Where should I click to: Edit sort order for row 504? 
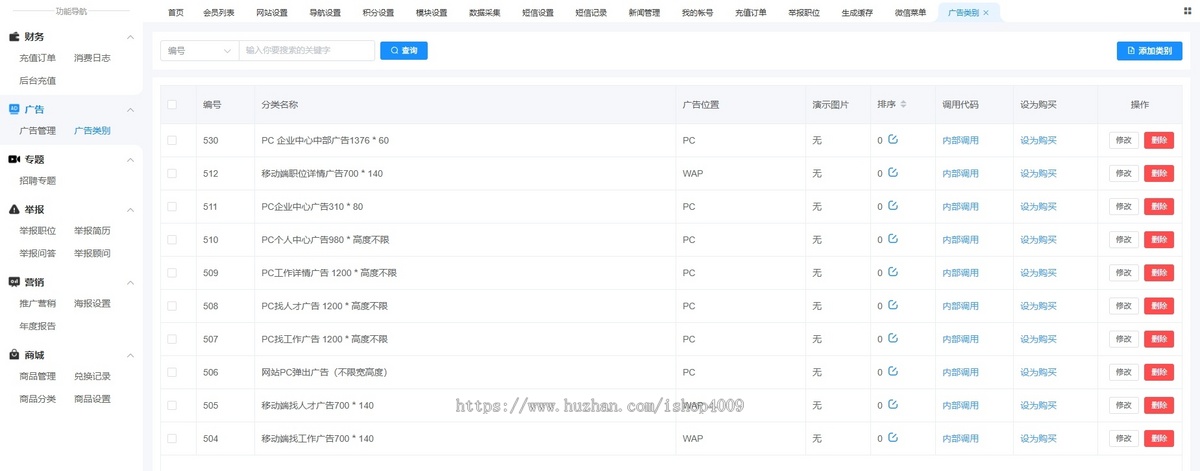click(893, 437)
